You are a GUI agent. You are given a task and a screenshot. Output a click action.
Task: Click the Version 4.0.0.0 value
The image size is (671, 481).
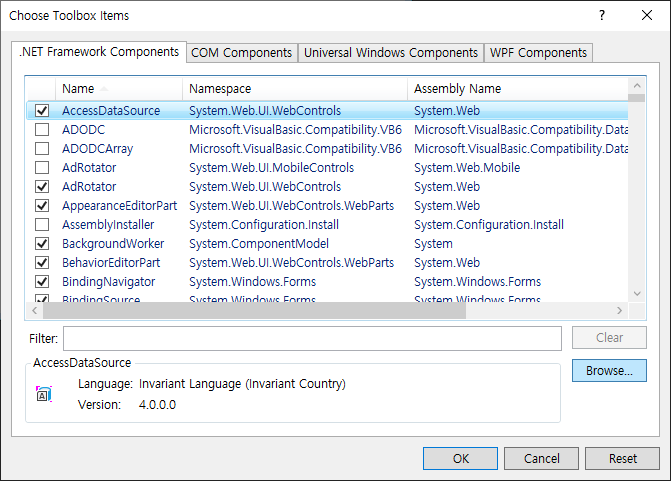click(157, 404)
